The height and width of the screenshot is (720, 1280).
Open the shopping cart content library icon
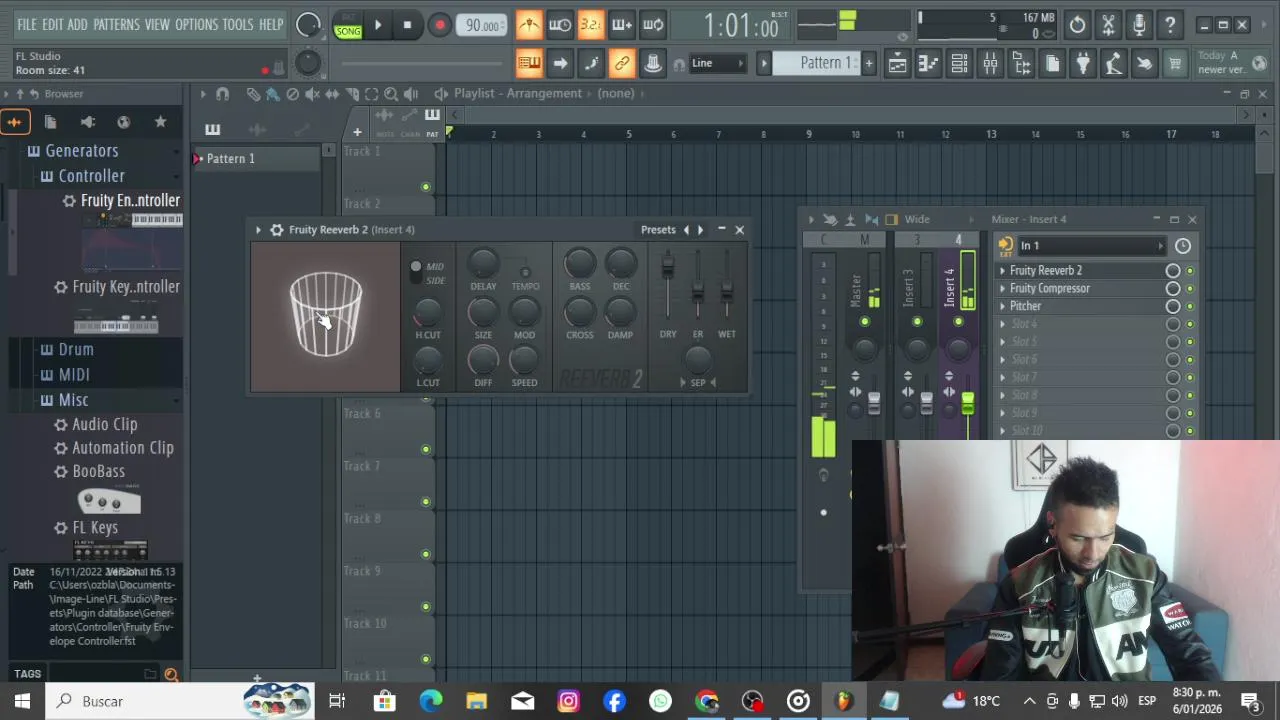(x=1175, y=65)
